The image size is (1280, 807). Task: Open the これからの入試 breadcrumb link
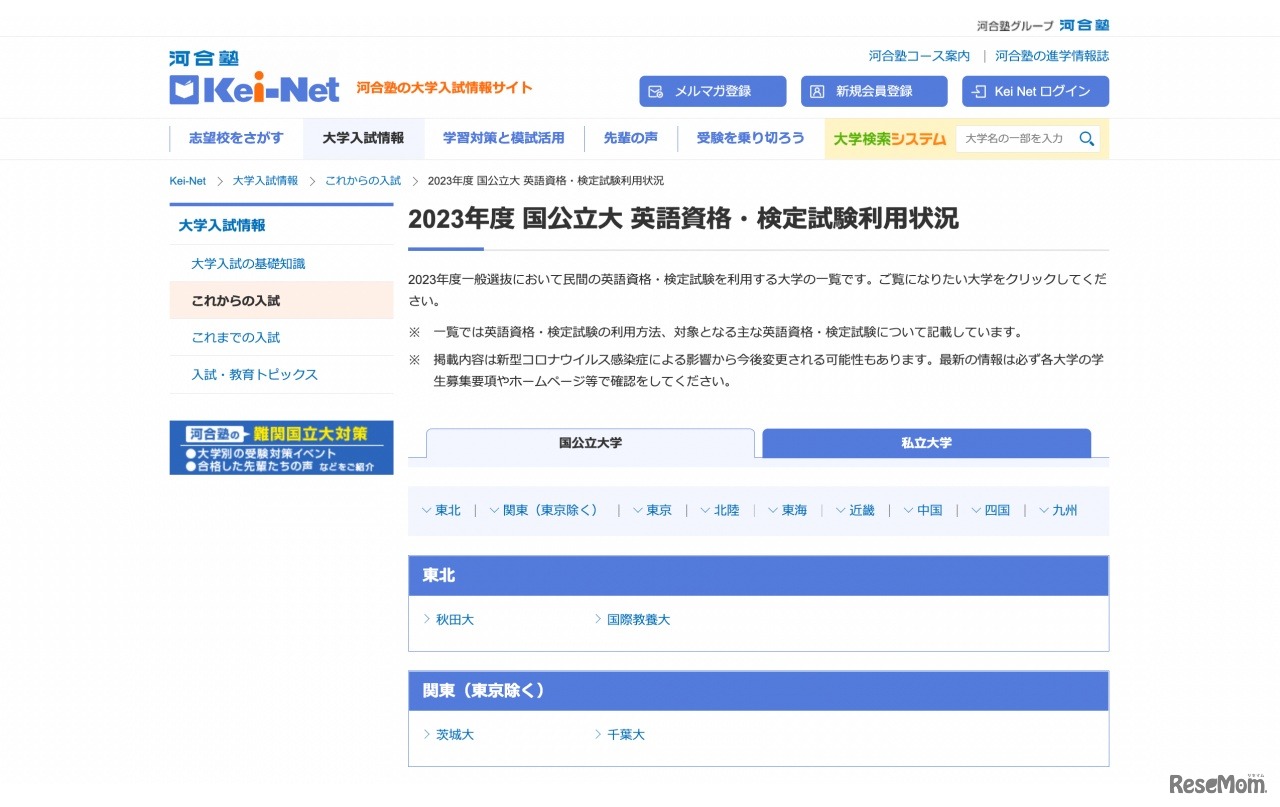pyautogui.click(x=363, y=181)
